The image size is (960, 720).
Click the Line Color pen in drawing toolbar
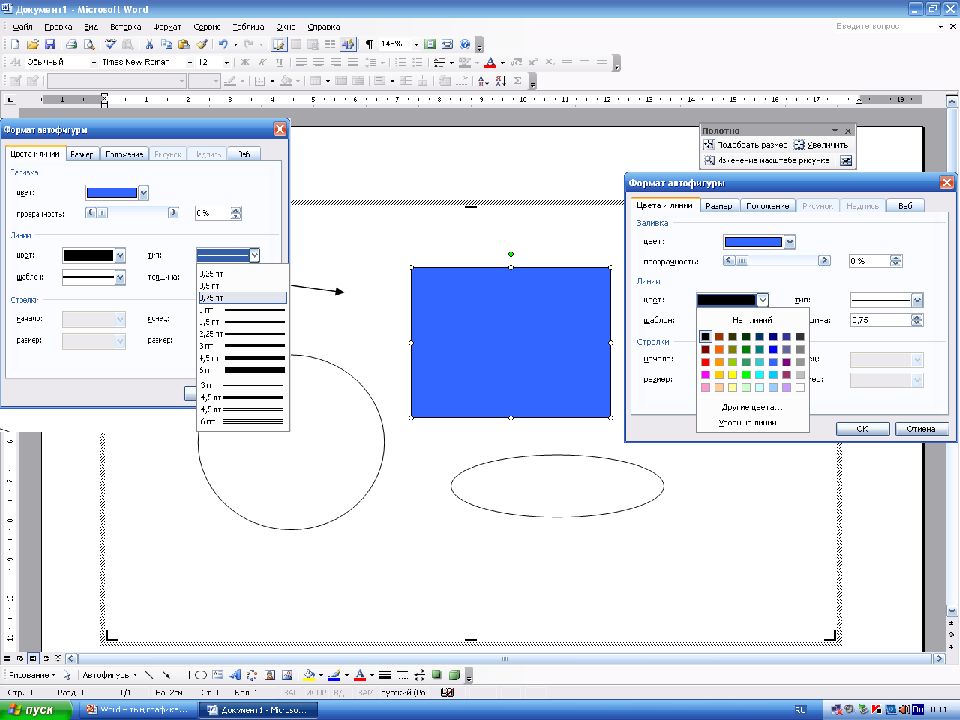pos(334,675)
